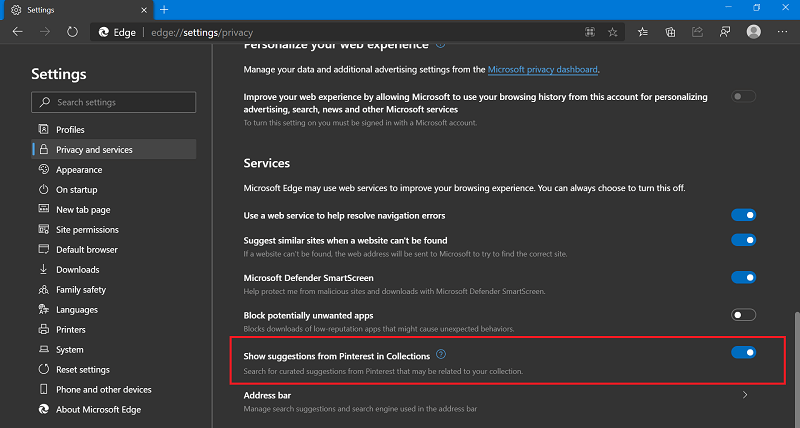The image size is (800, 428).
Task: Open the Microsoft privacy dashboard link
Action: [542, 69]
